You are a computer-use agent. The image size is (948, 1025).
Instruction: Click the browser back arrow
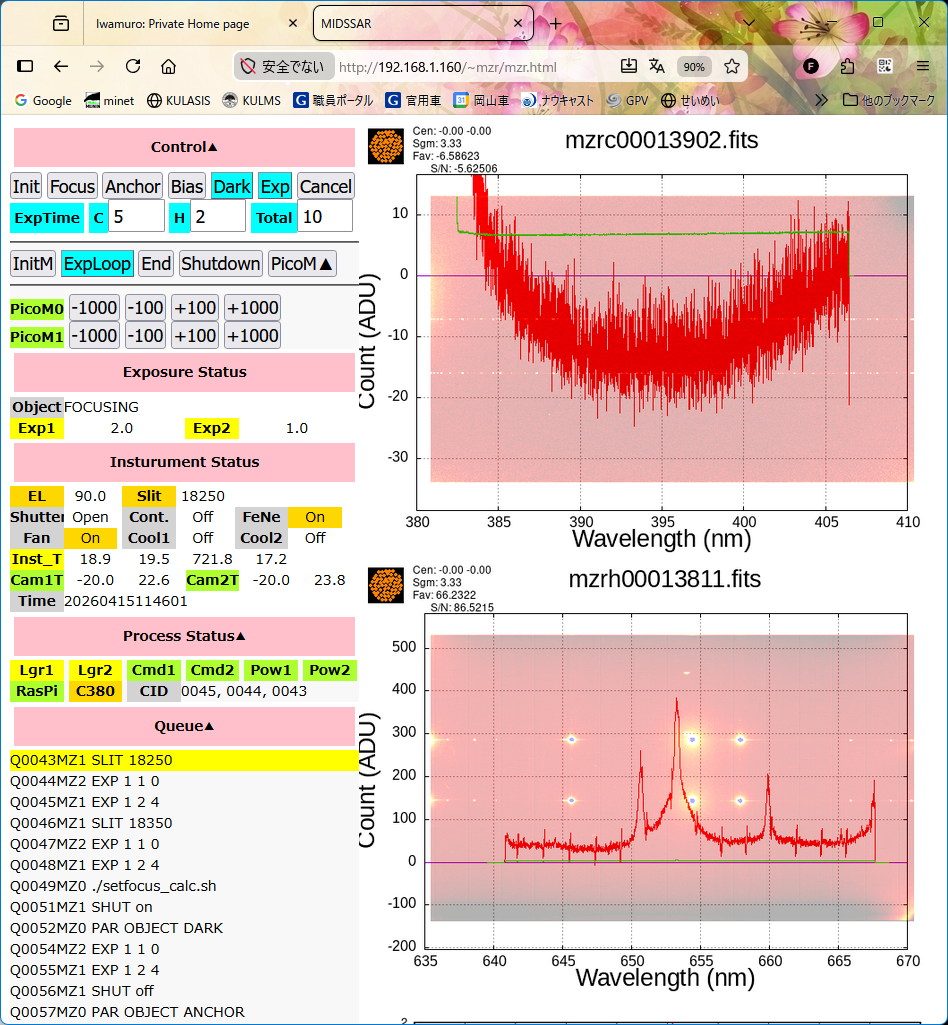[61, 66]
